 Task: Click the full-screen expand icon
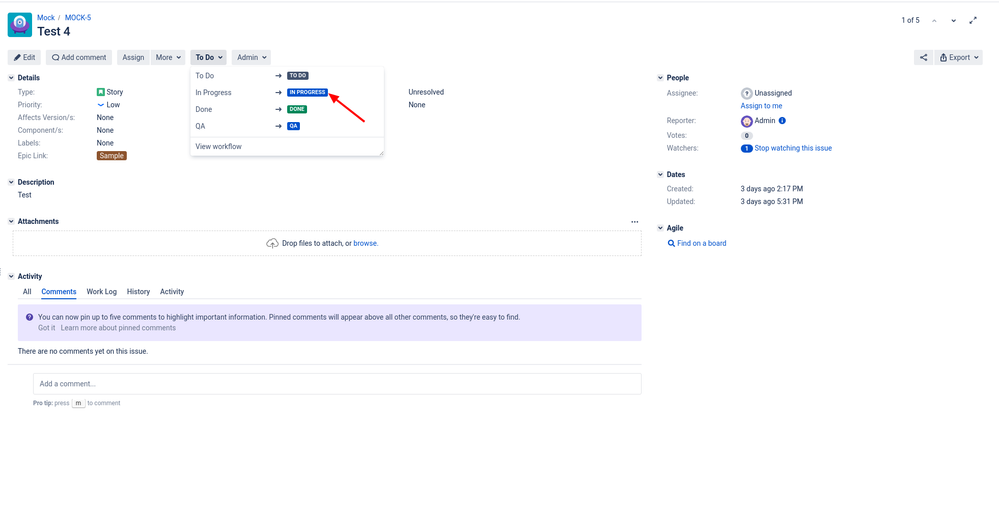(973, 20)
